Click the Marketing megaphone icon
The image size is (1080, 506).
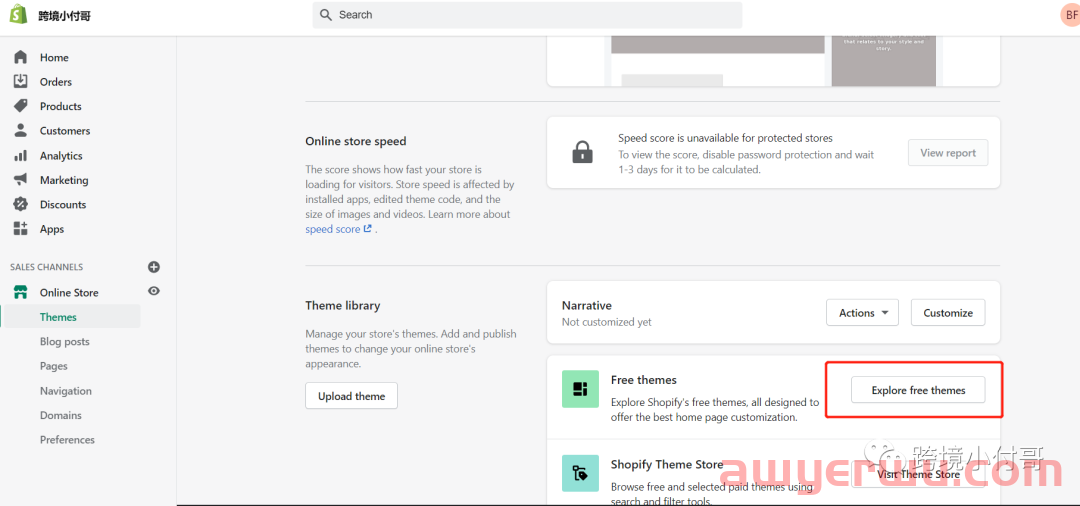click(x=21, y=180)
